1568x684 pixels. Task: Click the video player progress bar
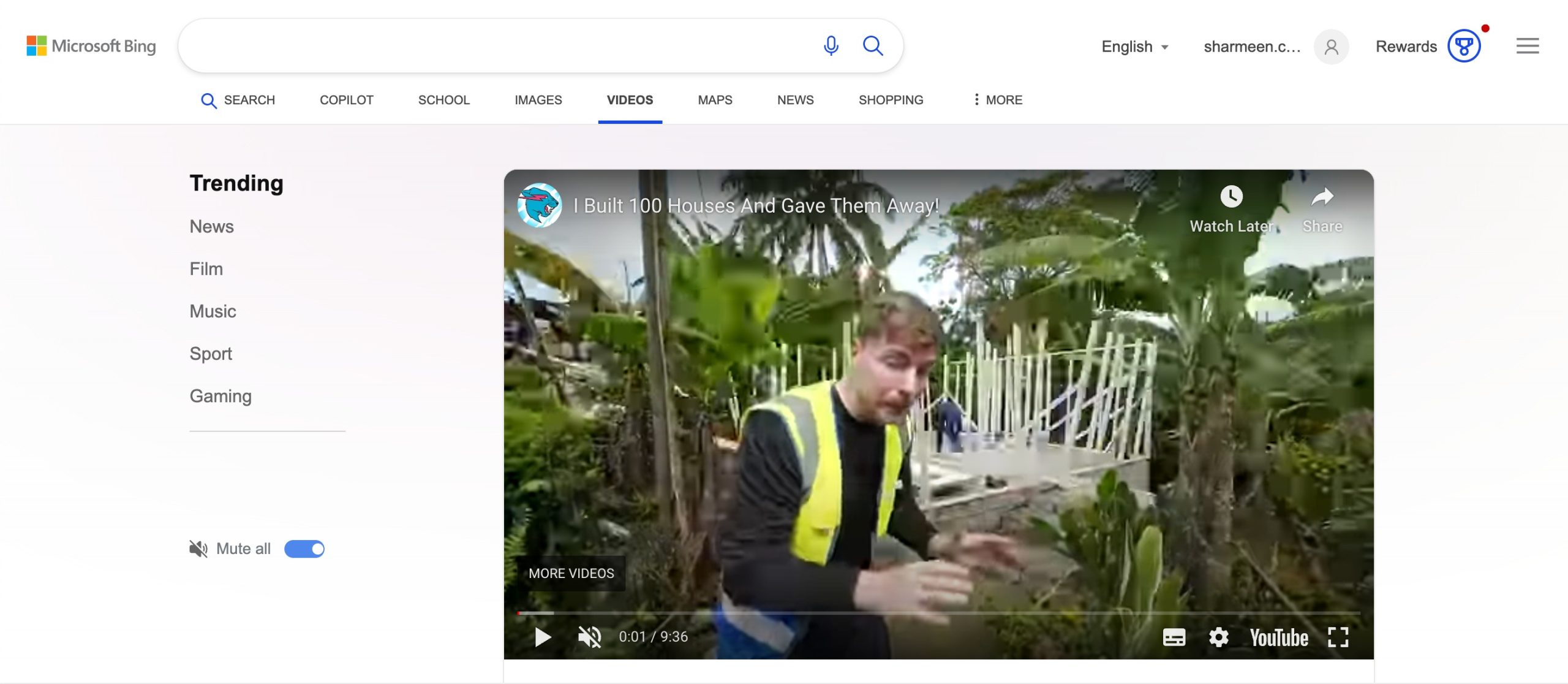pyautogui.click(x=938, y=613)
